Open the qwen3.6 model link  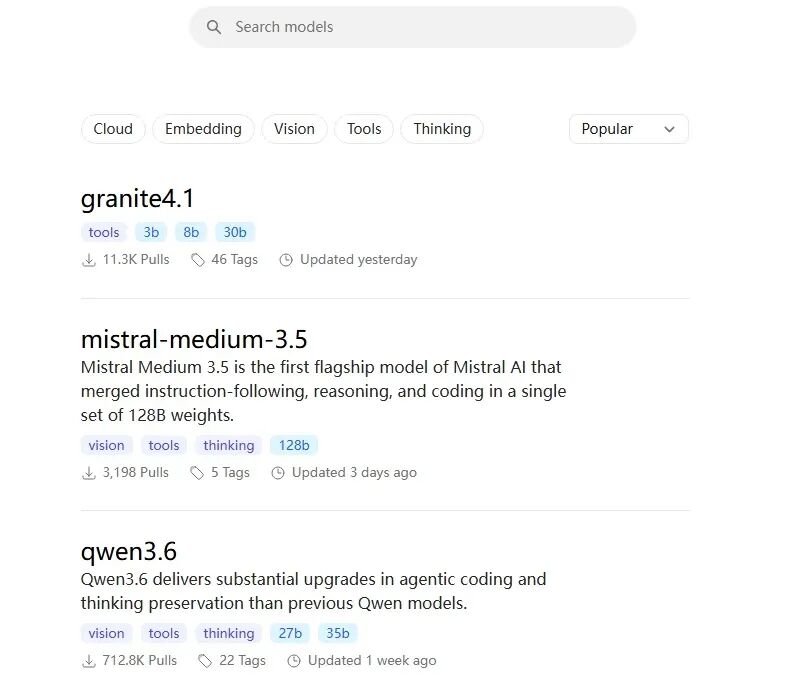(129, 552)
